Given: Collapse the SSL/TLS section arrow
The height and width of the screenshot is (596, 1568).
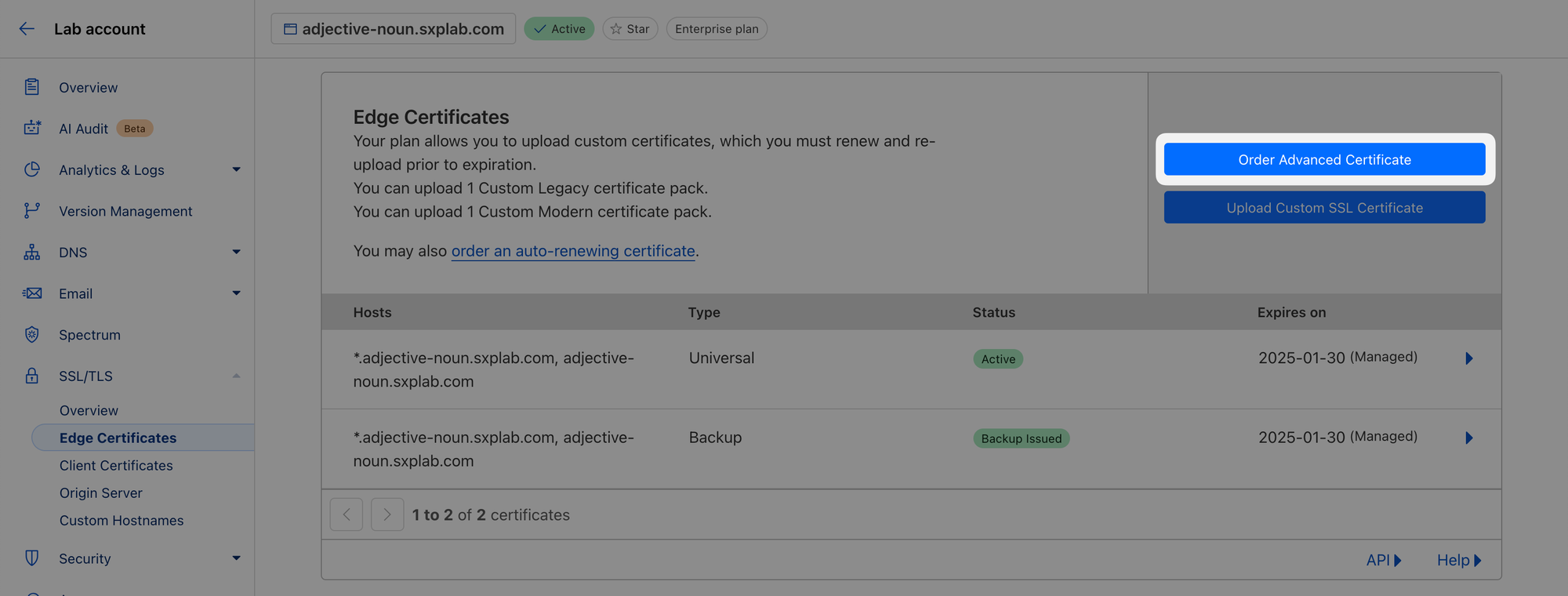Looking at the screenshot, I should pos(236,376).
